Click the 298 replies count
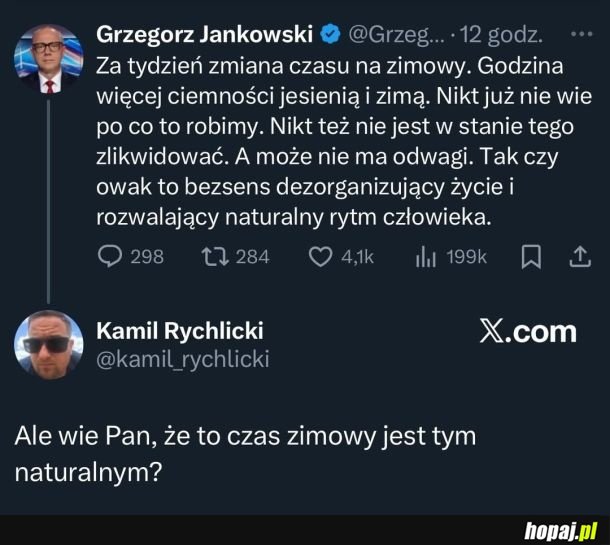Image resolution: width=610 pixels, height=545 pixels. [x=147, y=257]
